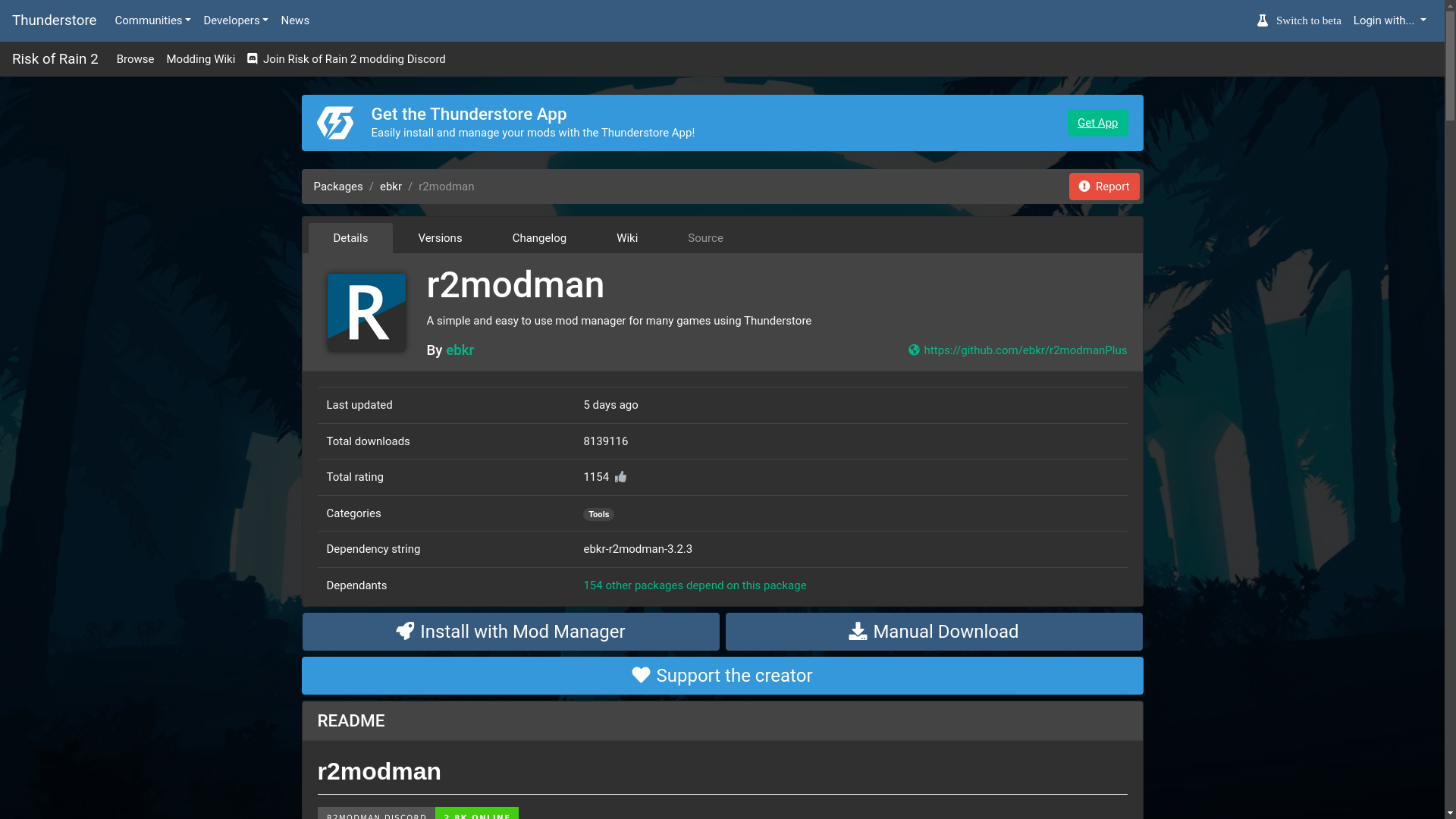
Task: Click the README section header
Action: click(723, 721)
